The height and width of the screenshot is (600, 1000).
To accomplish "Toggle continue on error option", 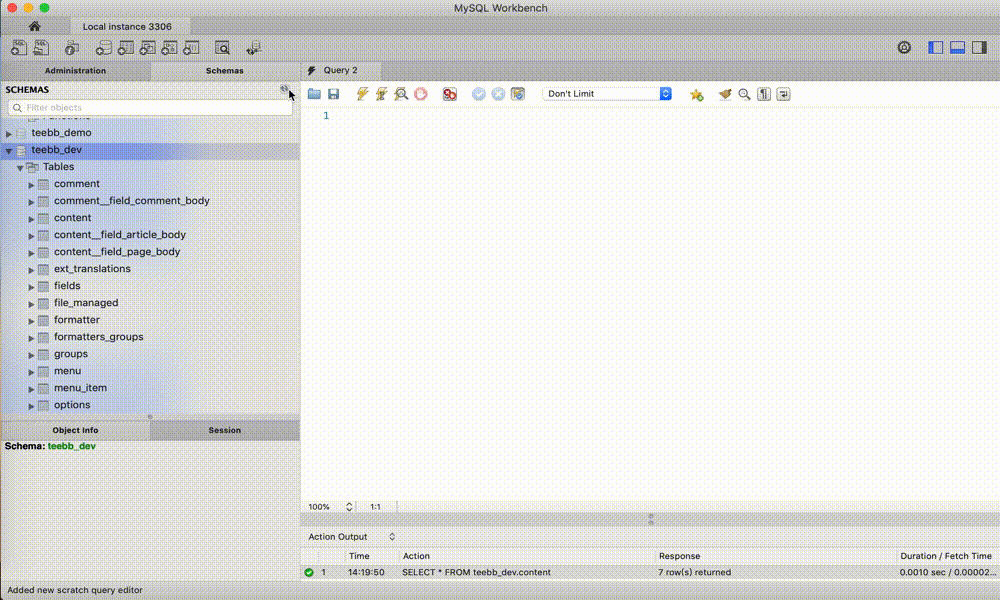I will [x=450, y=94].
